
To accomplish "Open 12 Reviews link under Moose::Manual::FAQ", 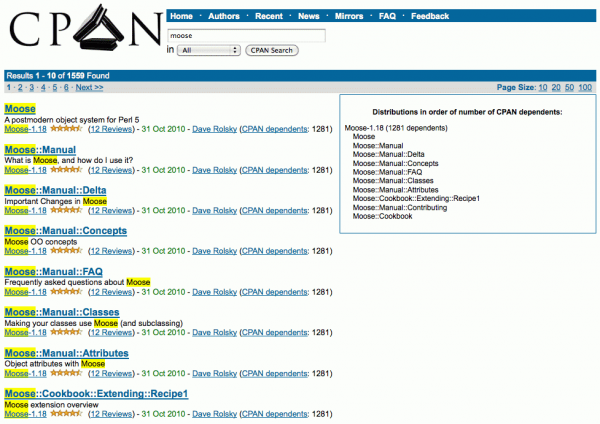I will click(111, 292).
